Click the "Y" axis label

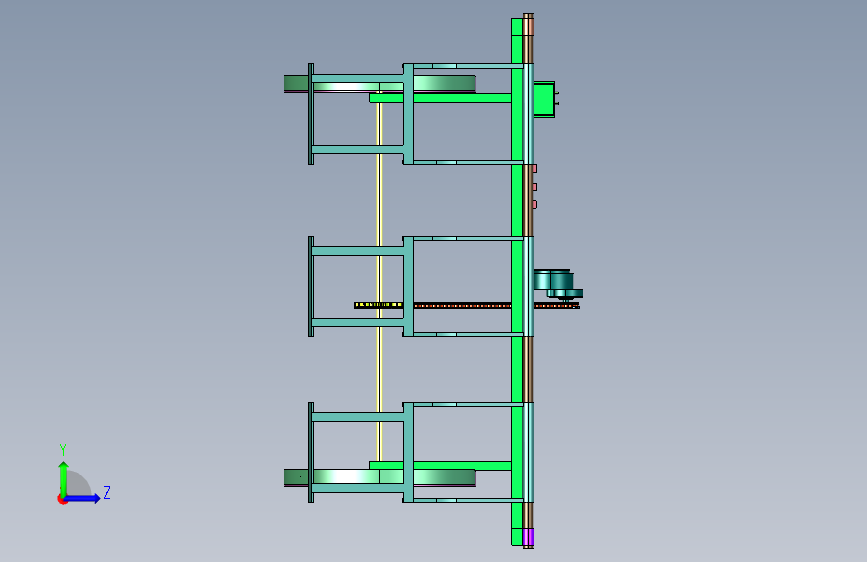tap(63, 449)
